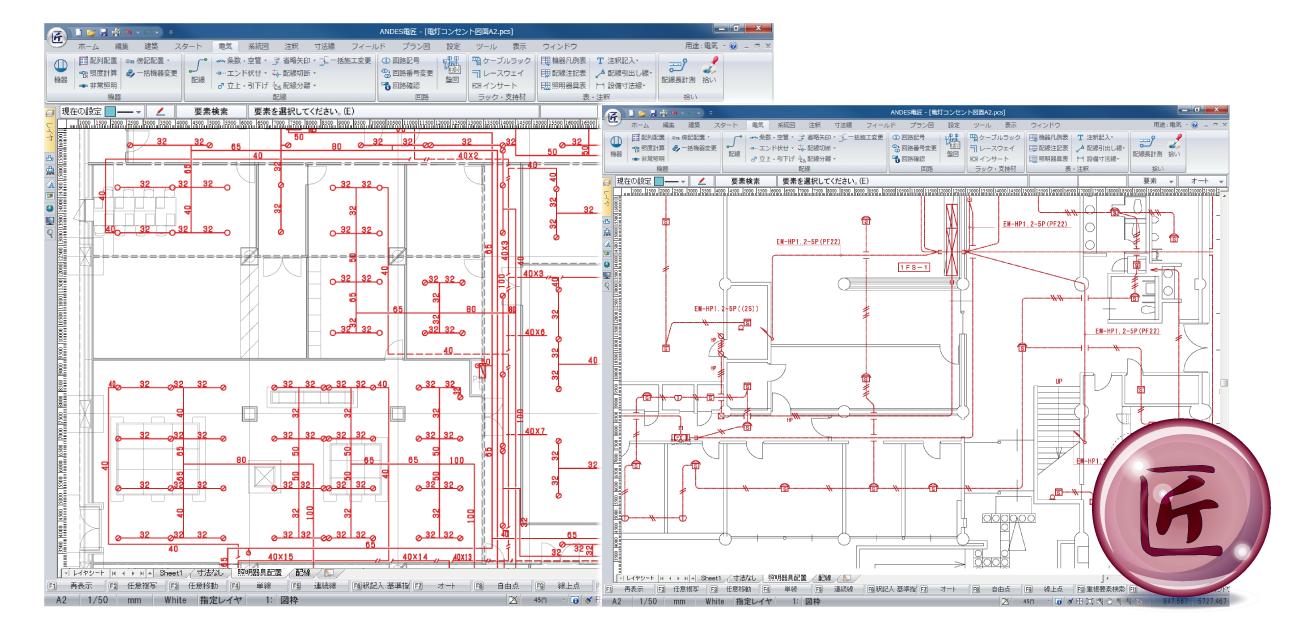Choose 非常照明 in the left window ribbon
This screenshot has width=1301, height=626.
click(96, 85)
